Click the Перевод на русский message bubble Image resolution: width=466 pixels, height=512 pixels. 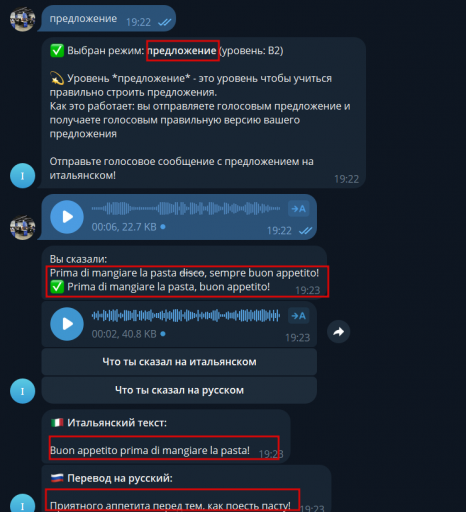186,489
